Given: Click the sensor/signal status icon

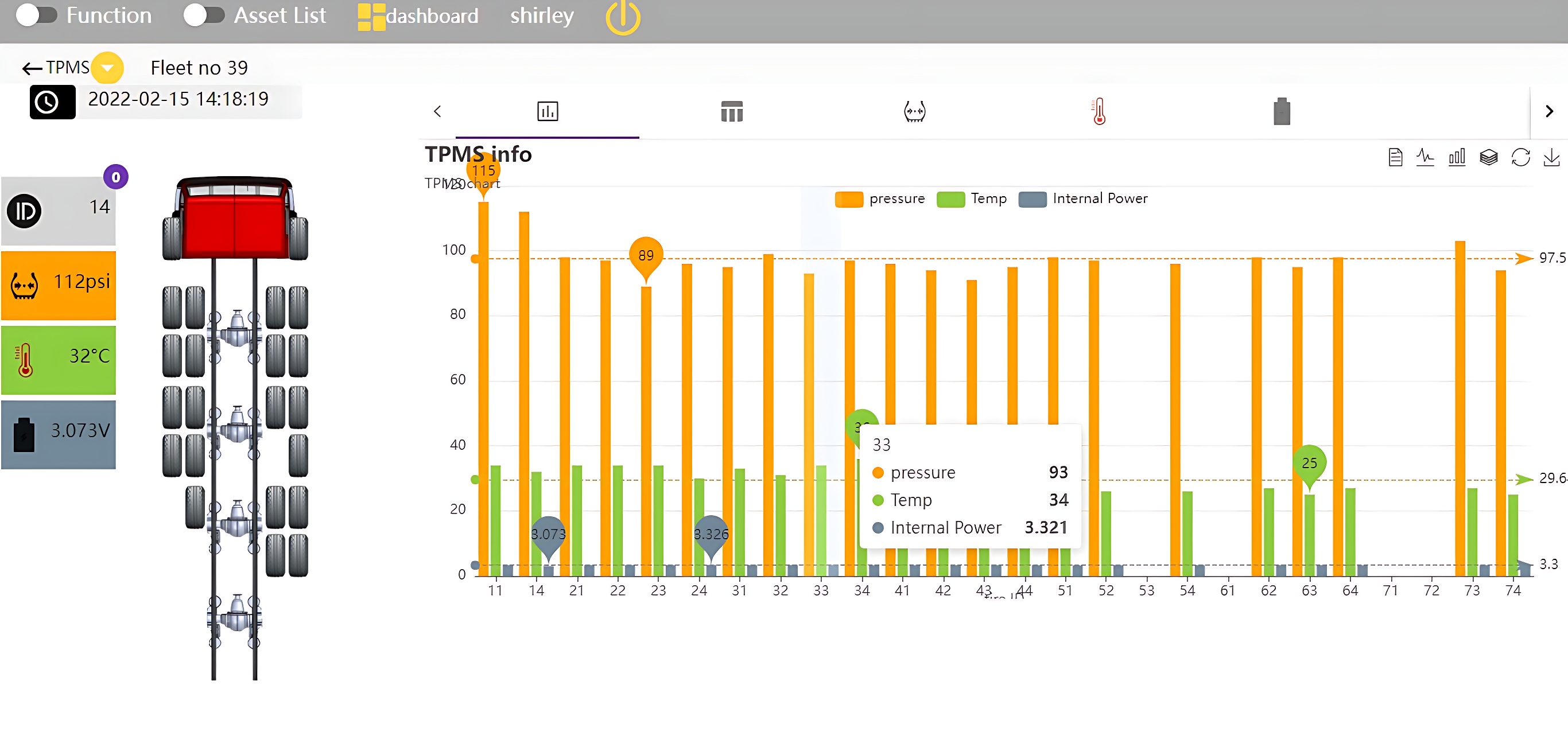Looking at the screenshot, I should 914,110.
